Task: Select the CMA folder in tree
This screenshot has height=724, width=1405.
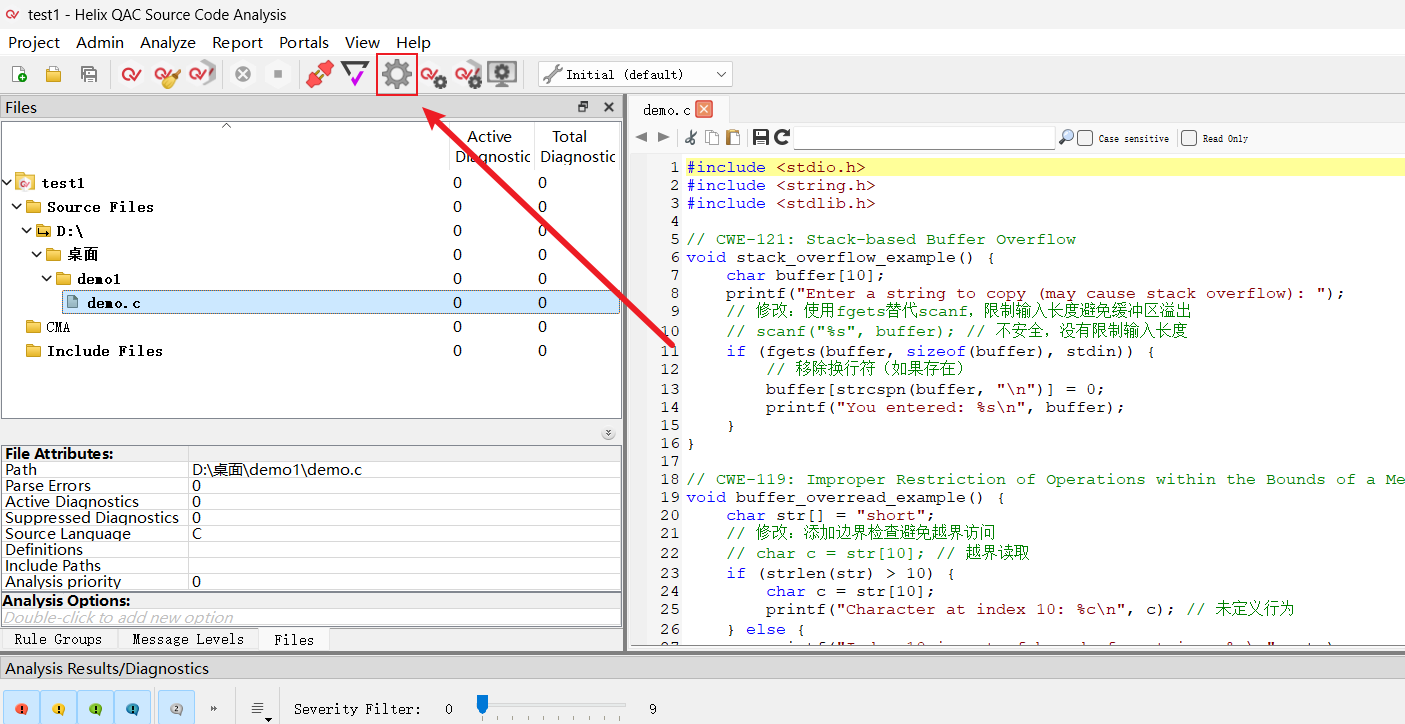Action: click(58, 327)
